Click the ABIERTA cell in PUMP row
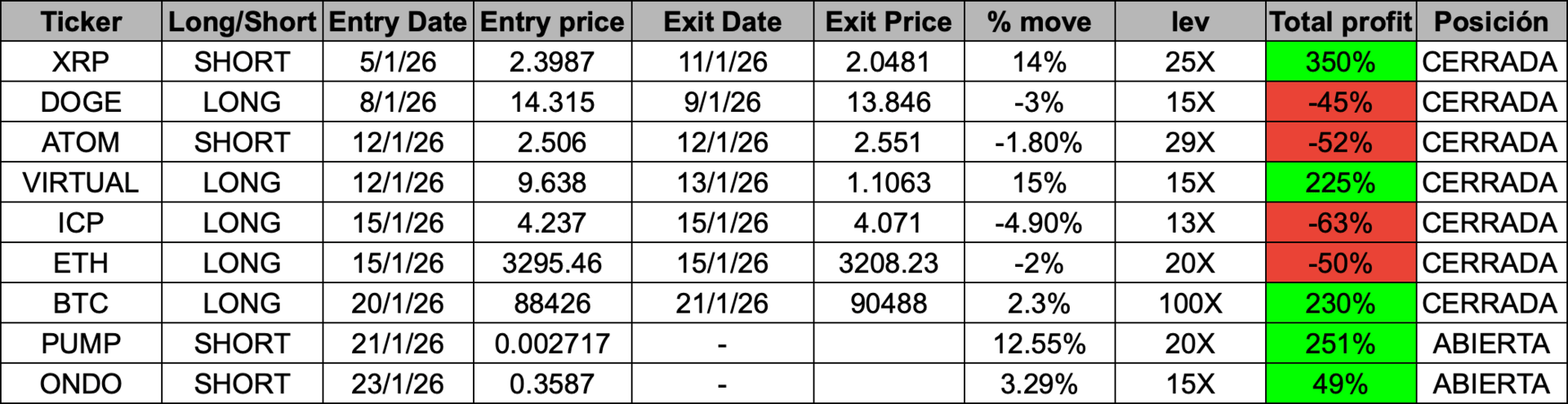Screen dimensions: 1568x404 (1491, 344)
